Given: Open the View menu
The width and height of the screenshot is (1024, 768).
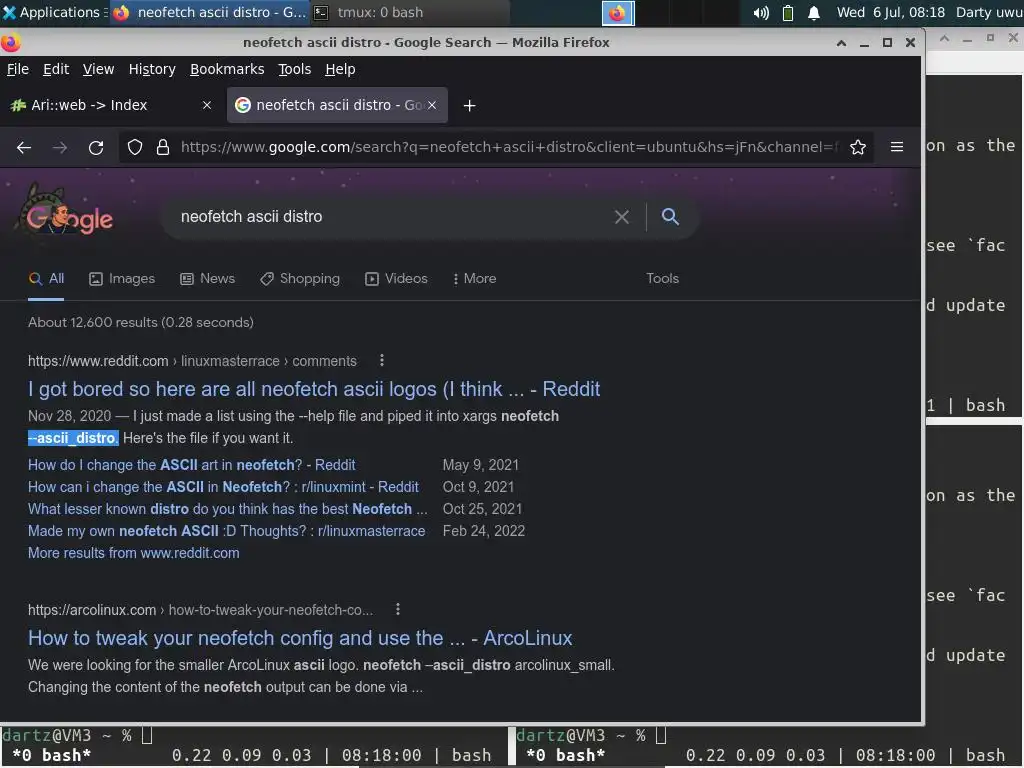Looking at the screenshot, I should point(98,69).
